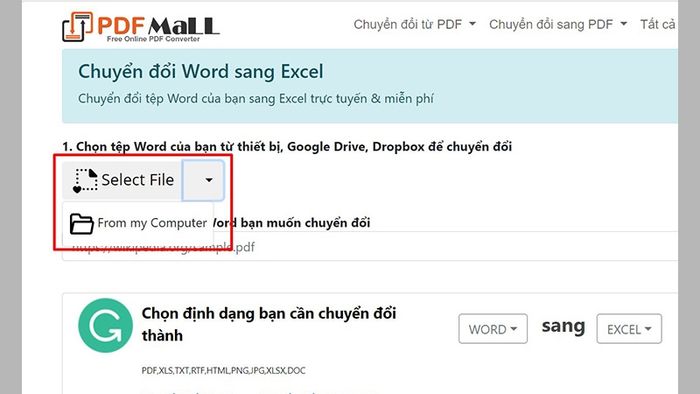Open the Chuyển đổi từ PDF menu
The image size is (700, 394).
414,24
